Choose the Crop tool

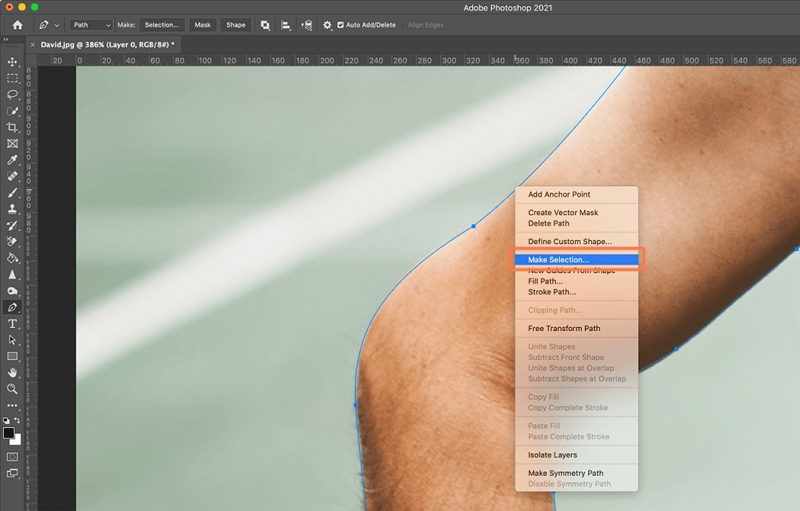[x=12, y=127]
